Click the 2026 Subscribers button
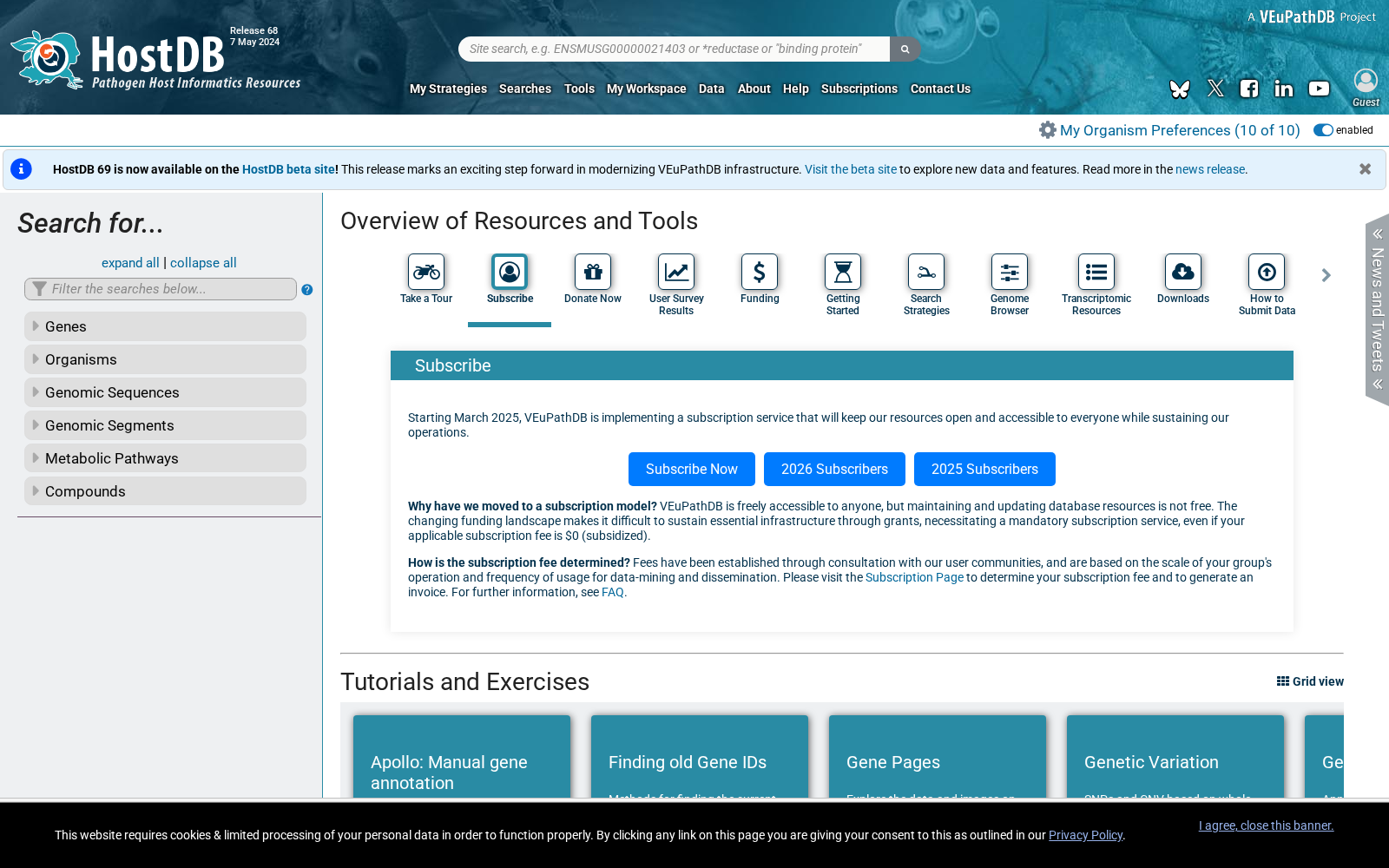The width and height of the screenshot is (1389, 868). coord(834,469)
